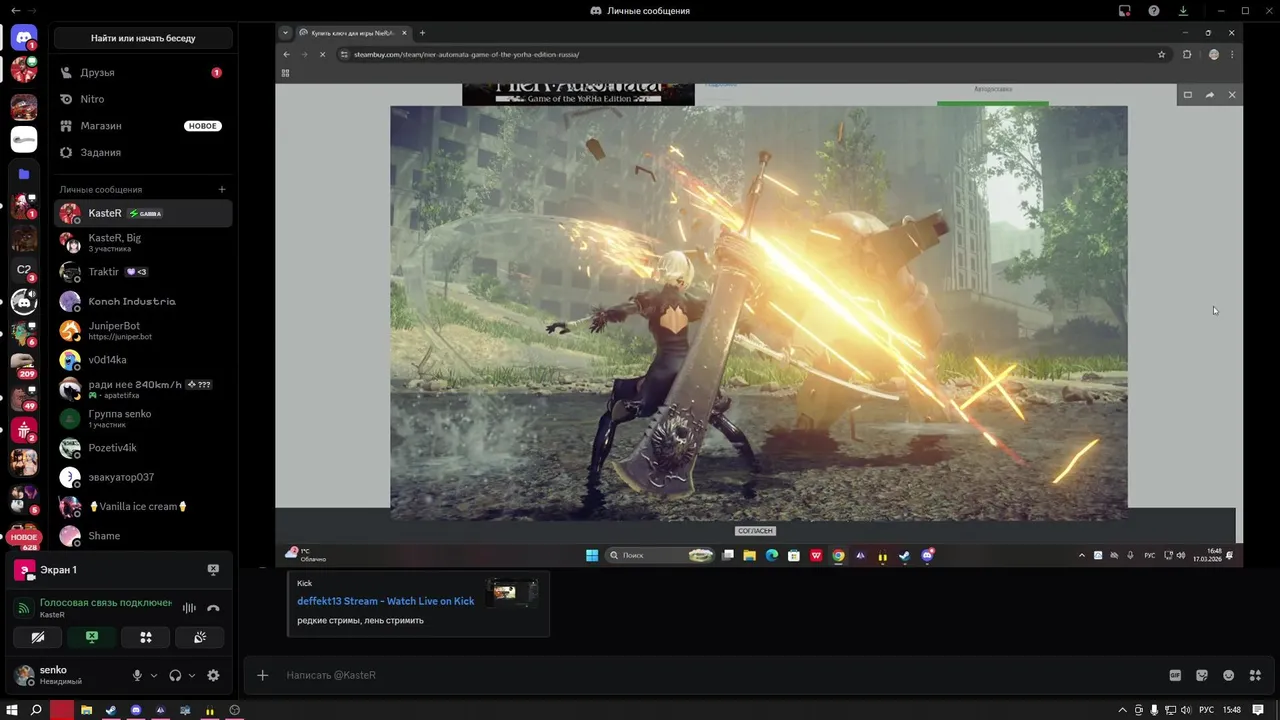Deafen audio with the headphones icon
Screen dimensions: 1280x720
tap(175, 675)
